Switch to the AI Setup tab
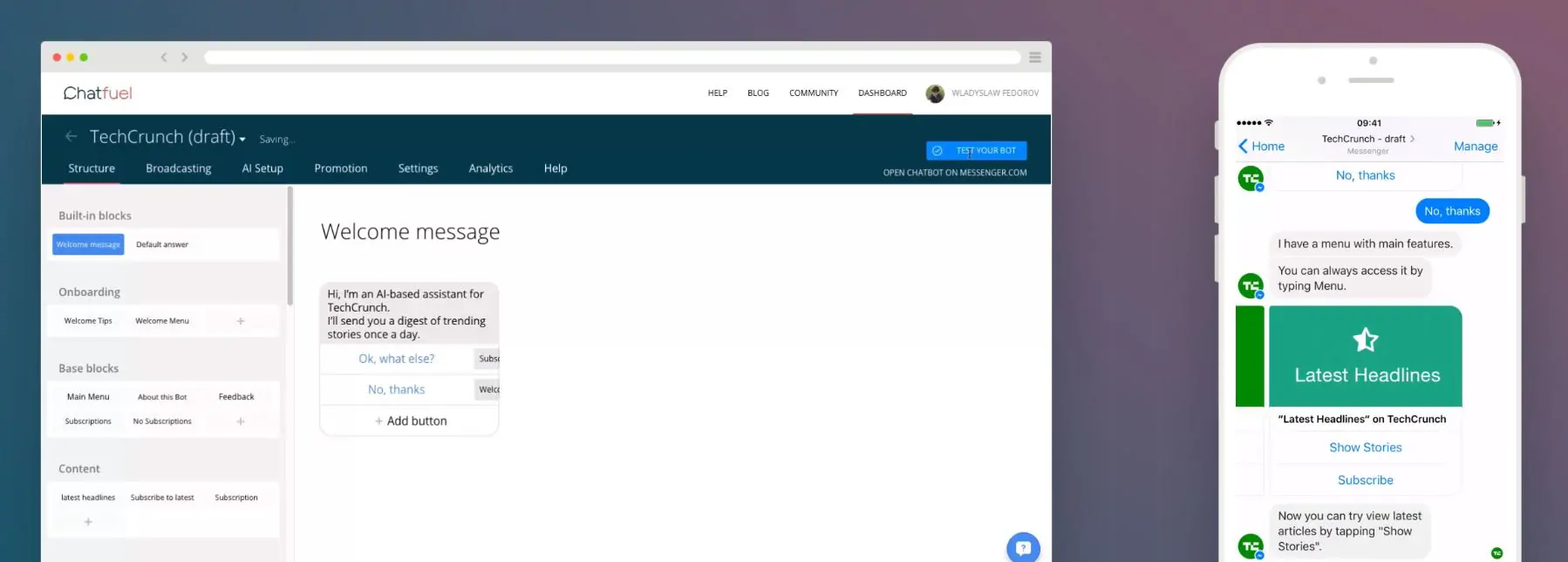The height and width of the screenshot is (562, 1568). coord(262,168)
